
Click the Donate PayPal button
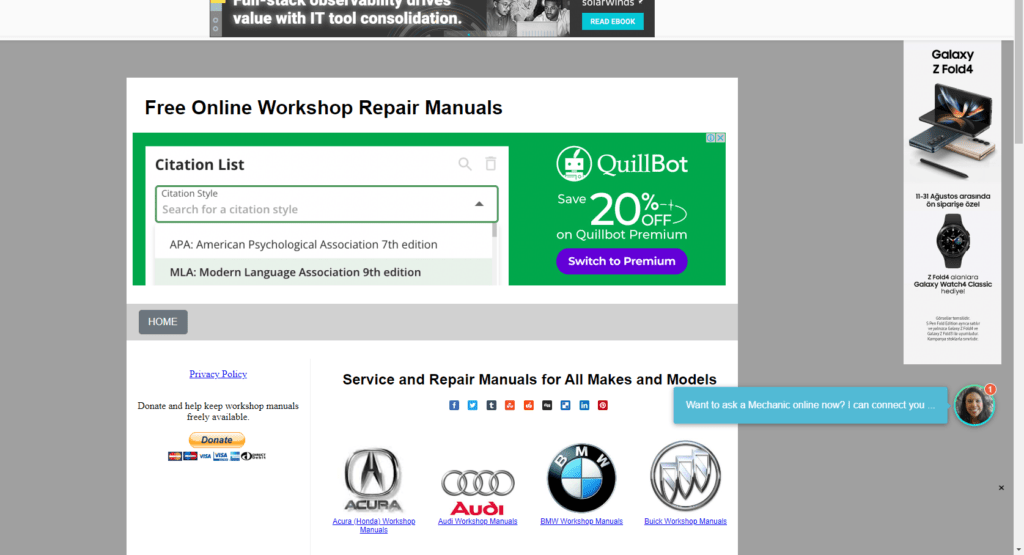click(217, 440)
